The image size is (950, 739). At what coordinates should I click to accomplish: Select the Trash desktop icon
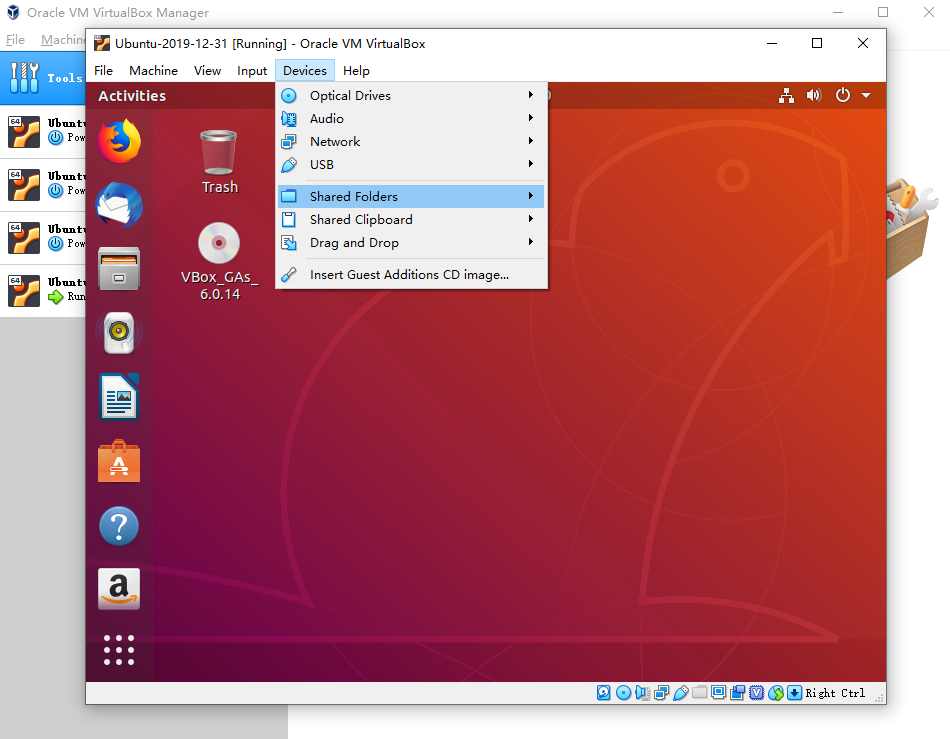click(219, 162)
